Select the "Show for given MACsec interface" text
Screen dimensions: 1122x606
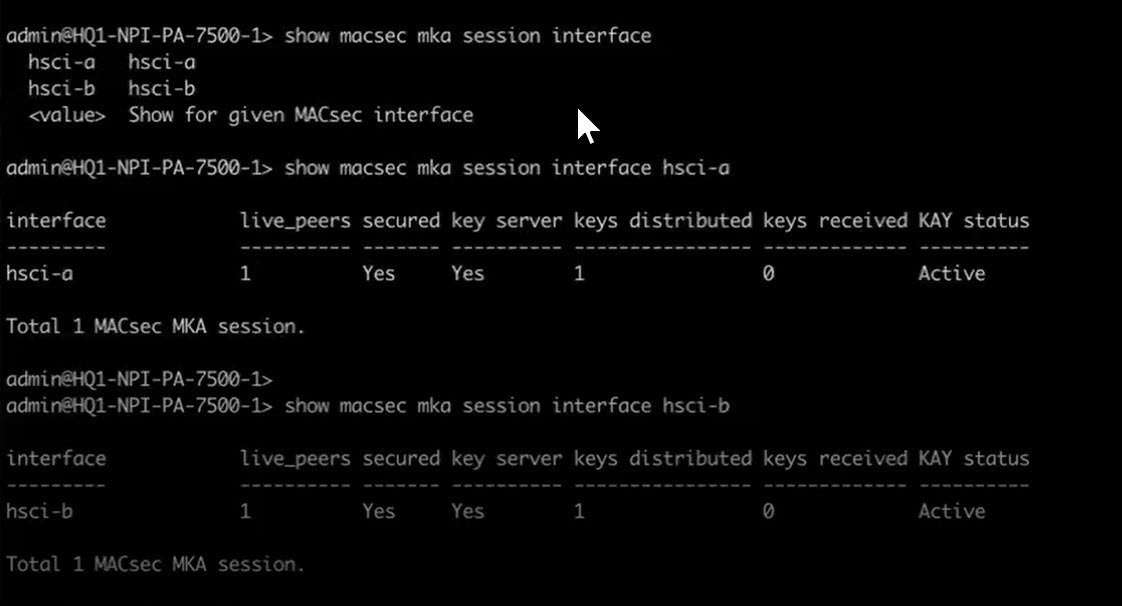[x=300, y=115]
